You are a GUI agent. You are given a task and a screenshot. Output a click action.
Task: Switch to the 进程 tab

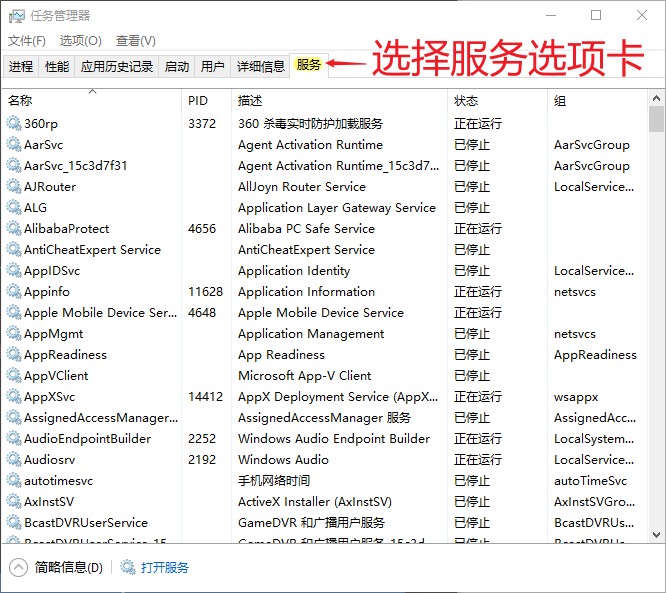tap(21, 66)
